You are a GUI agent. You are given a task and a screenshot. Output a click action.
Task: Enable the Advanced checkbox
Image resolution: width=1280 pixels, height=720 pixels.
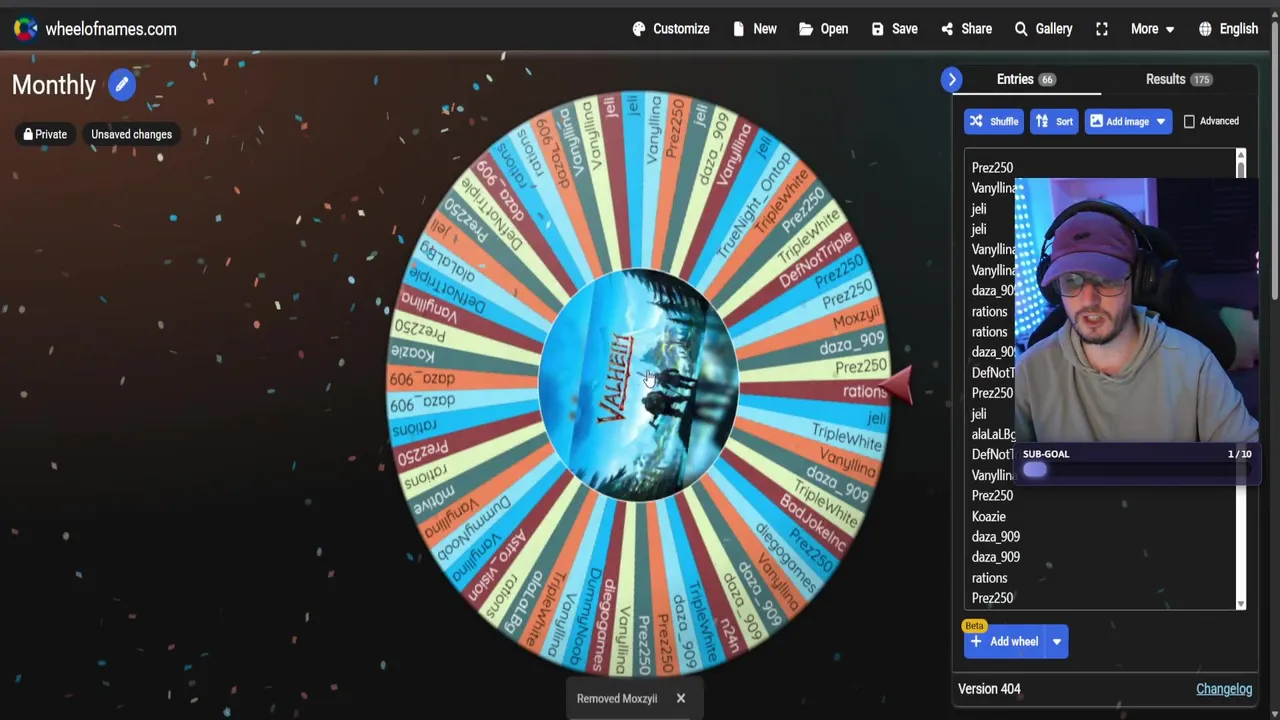(1189, 121)
